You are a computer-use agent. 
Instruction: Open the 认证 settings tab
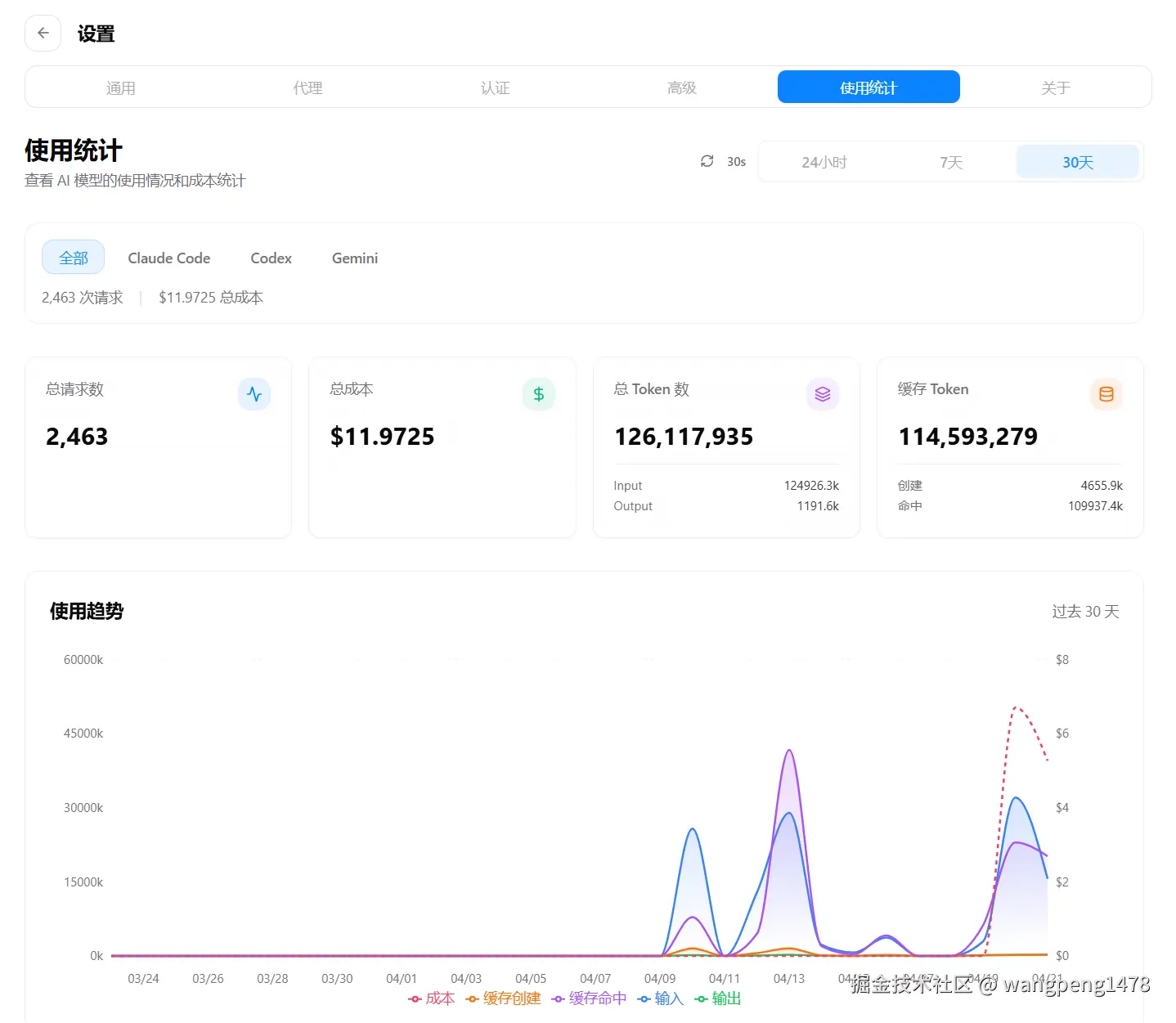coord(495,87)
